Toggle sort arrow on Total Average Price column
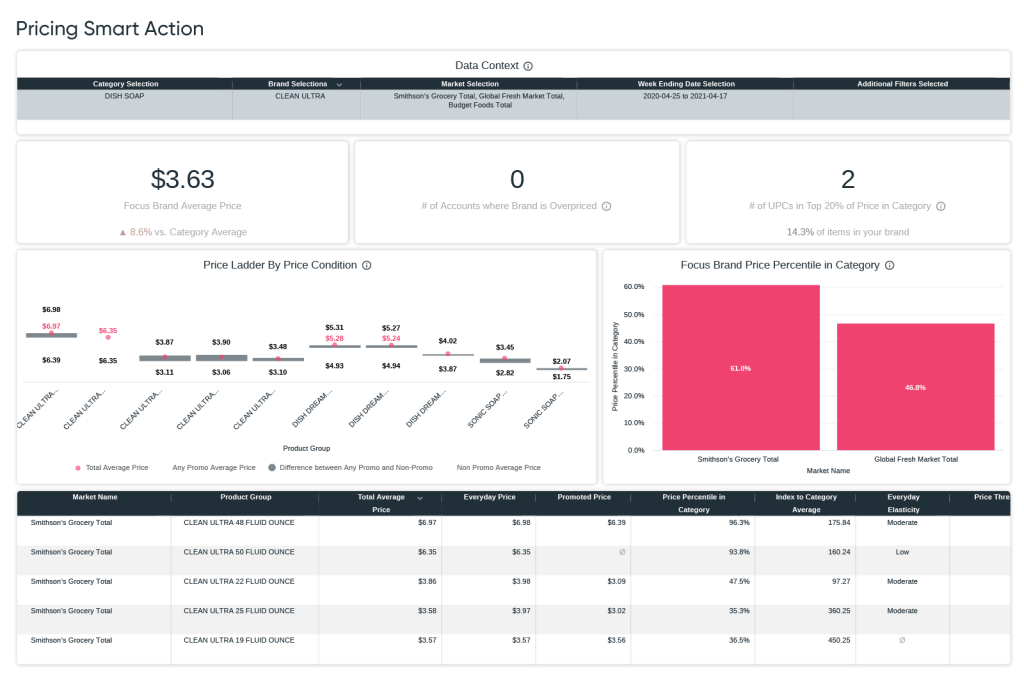Viewport: 1024px width, 681px height. (x=420, y=498)
